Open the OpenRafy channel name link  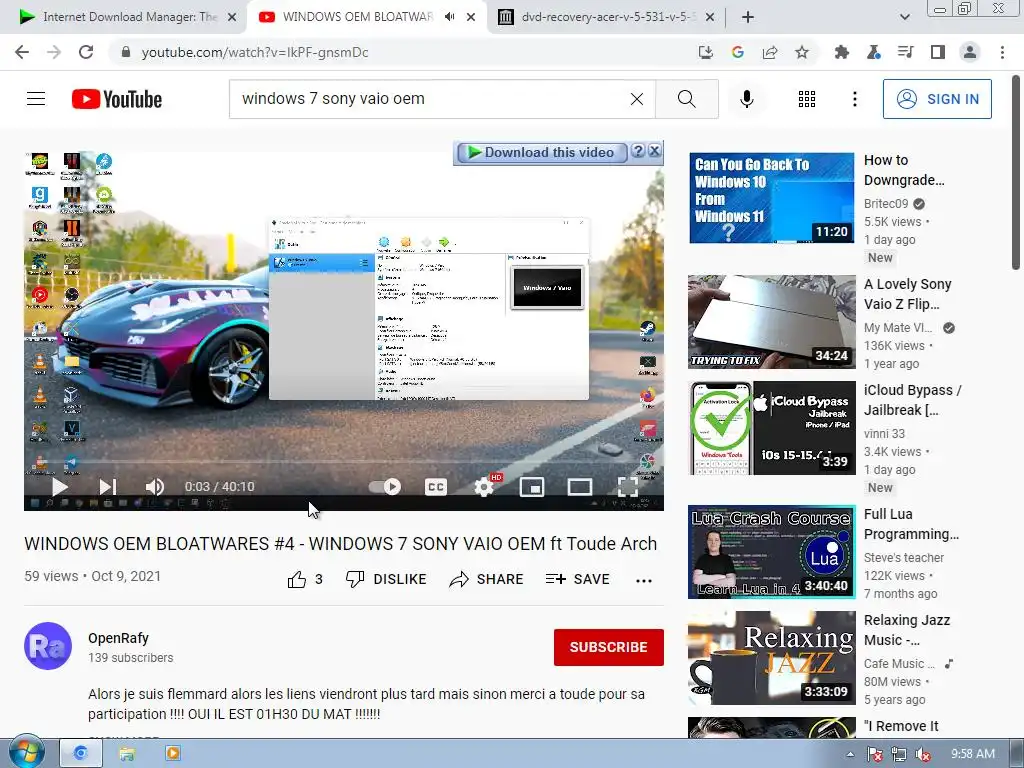click(118, 638)
